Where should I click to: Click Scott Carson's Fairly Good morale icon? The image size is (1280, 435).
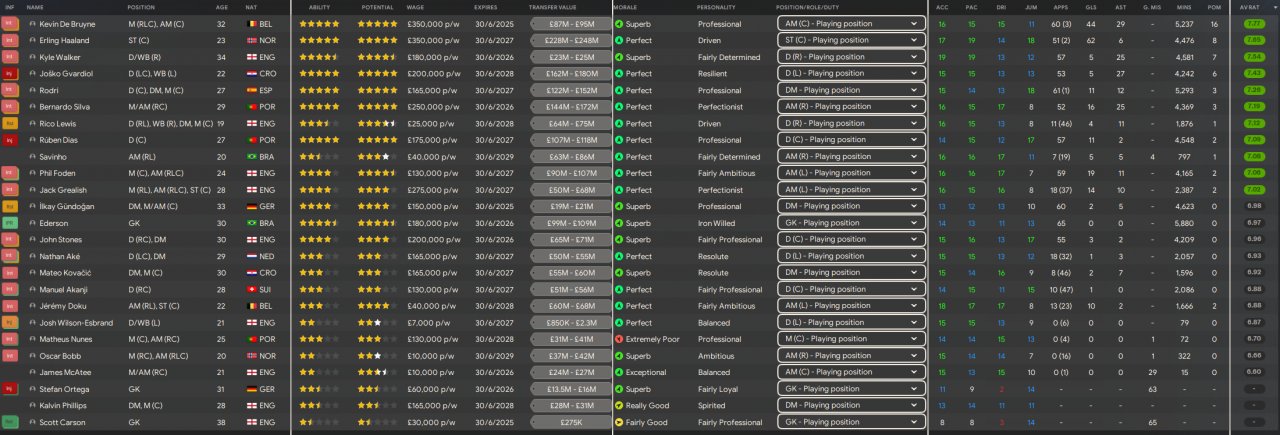619,422
